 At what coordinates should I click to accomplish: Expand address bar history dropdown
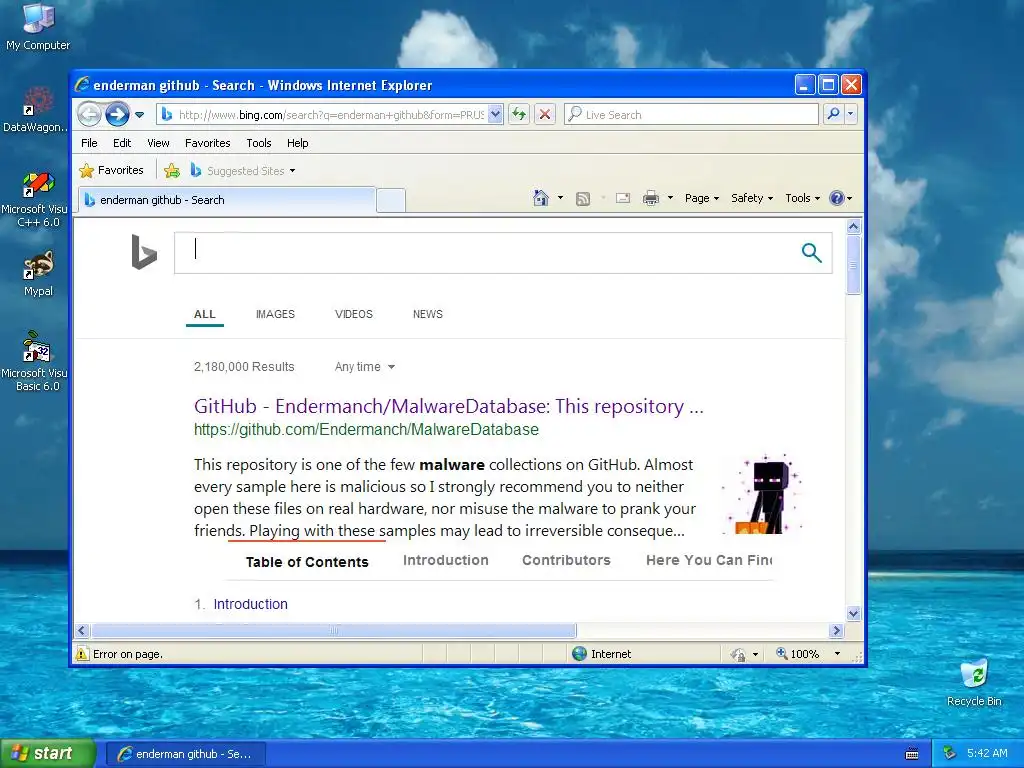495,114
